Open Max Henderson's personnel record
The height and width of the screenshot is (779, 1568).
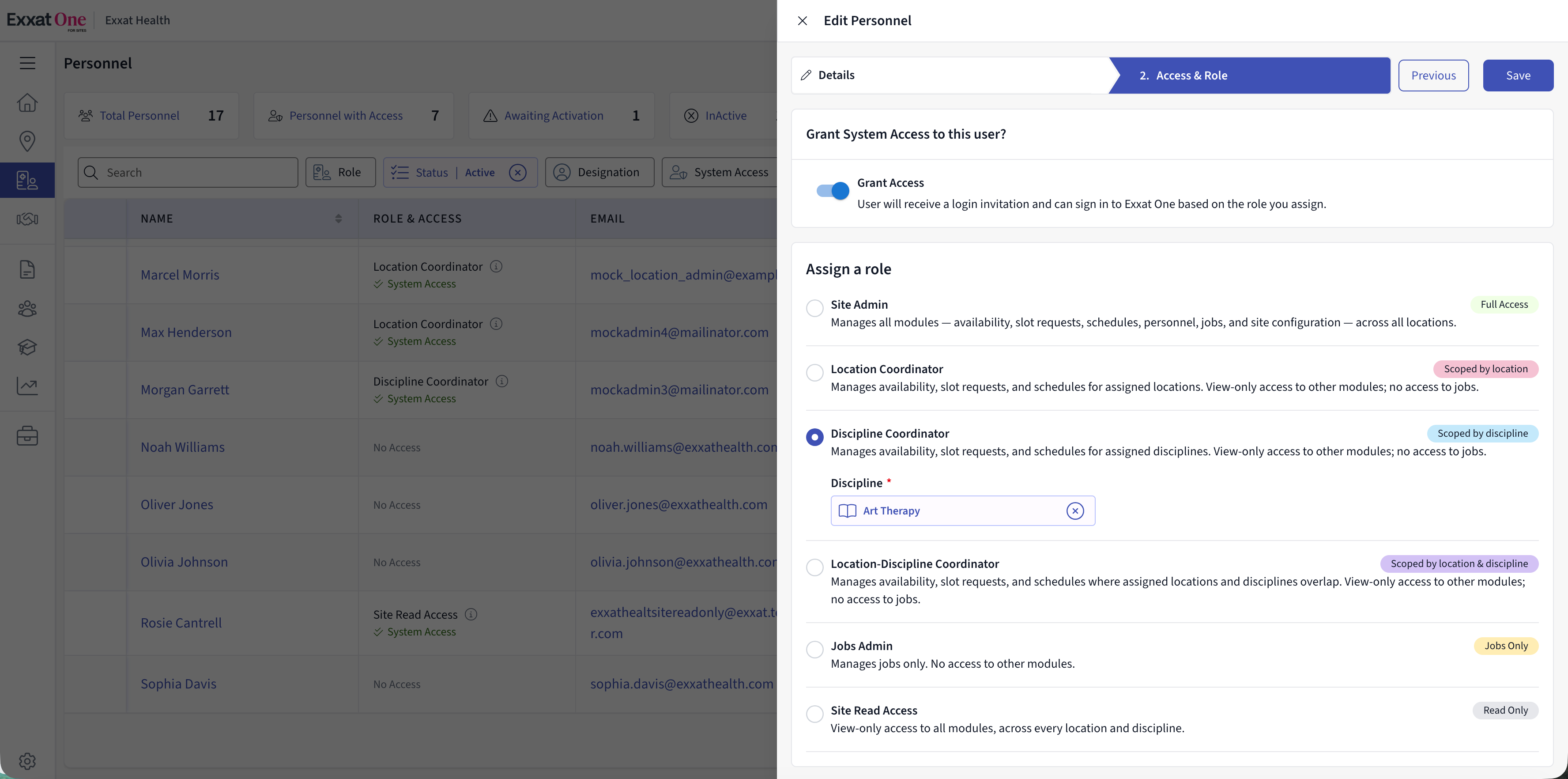click(186, 332)
